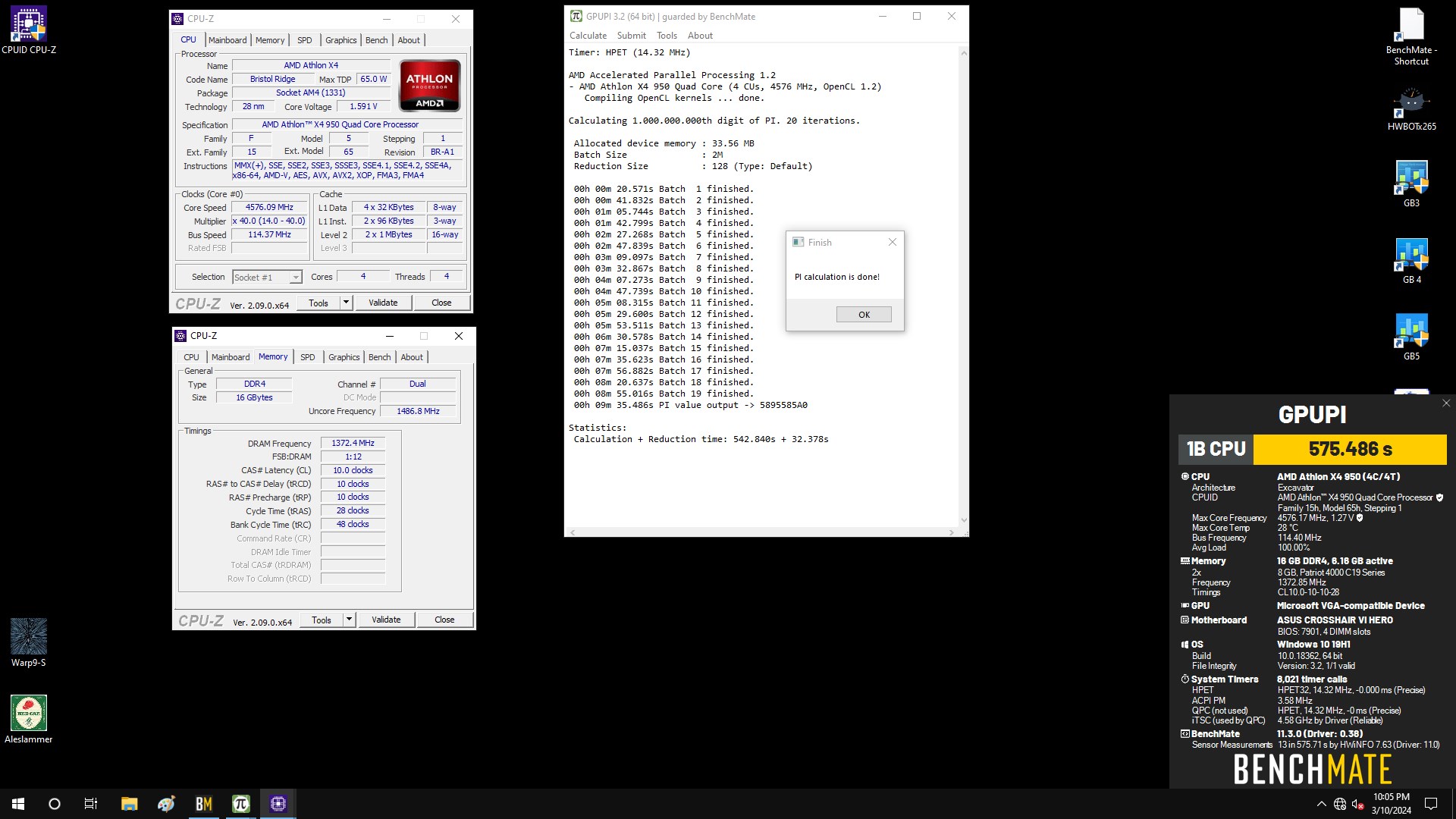Launch HWBOTx265 desktop icon
The width and height of the screenshot is (1456, 819).
click(1411, 109)
